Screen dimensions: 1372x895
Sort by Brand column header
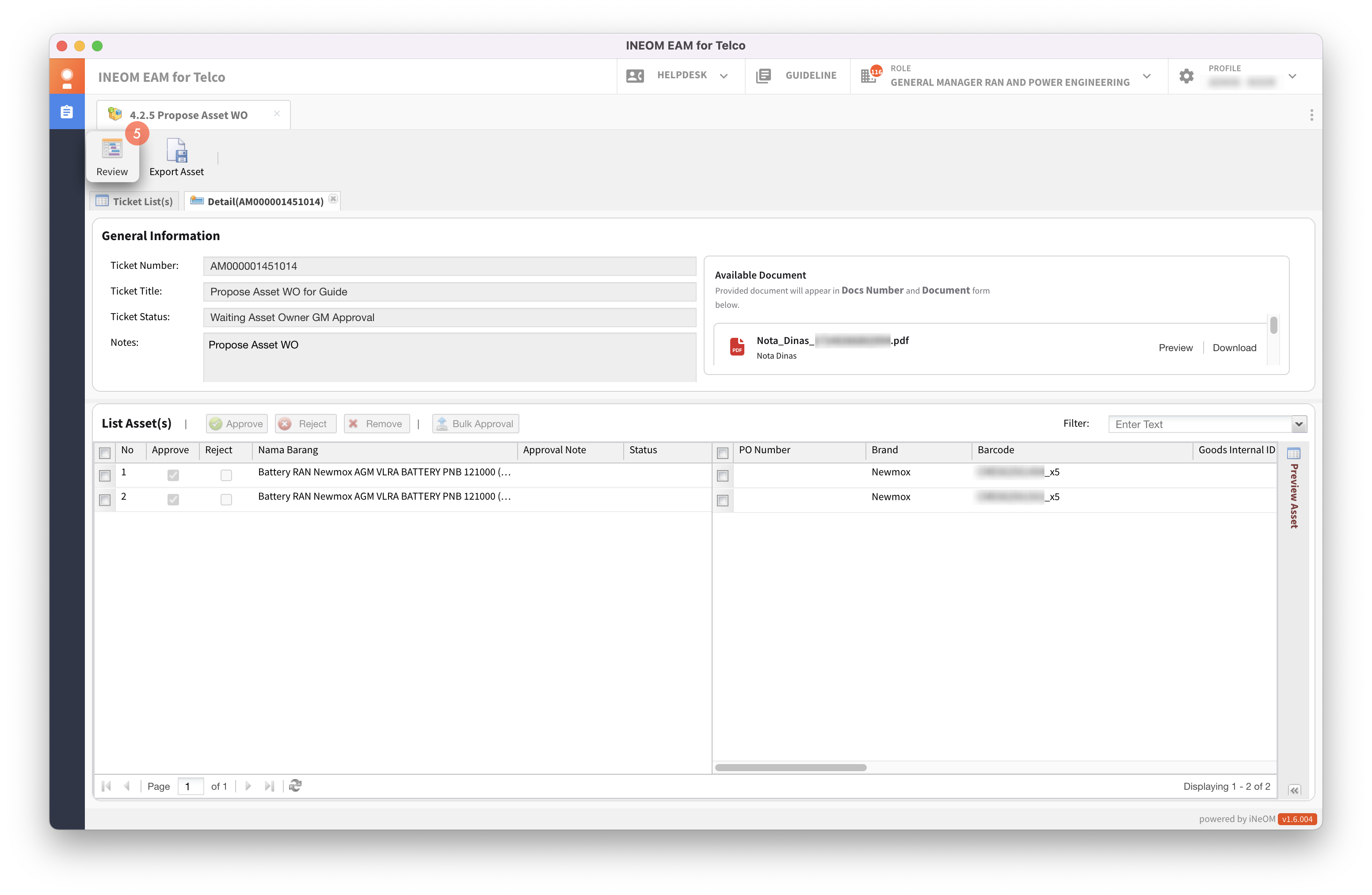tap(919, 451)
